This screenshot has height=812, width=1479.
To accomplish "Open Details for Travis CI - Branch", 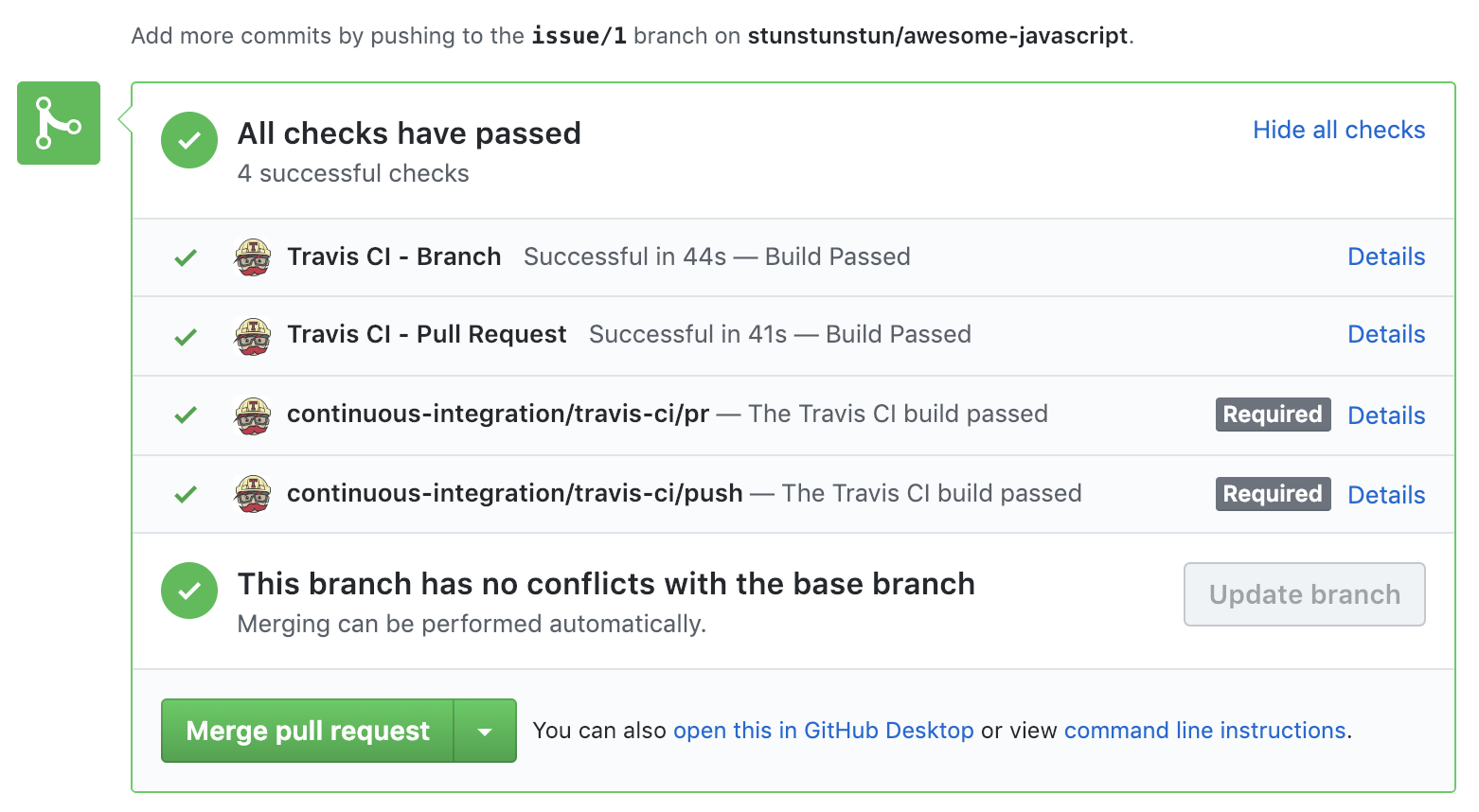I will point(1385,256).
